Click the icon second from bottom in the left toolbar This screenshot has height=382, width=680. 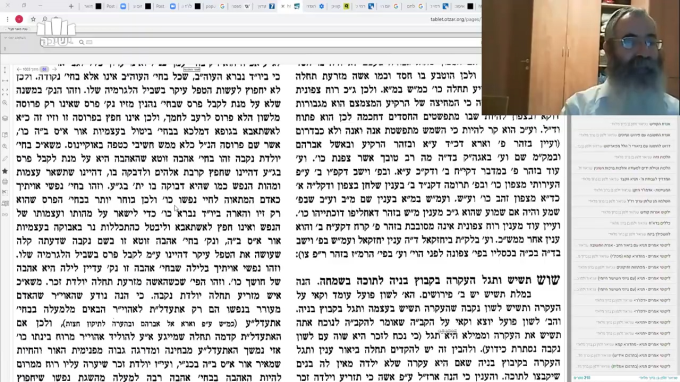click(x=5, y=203)
